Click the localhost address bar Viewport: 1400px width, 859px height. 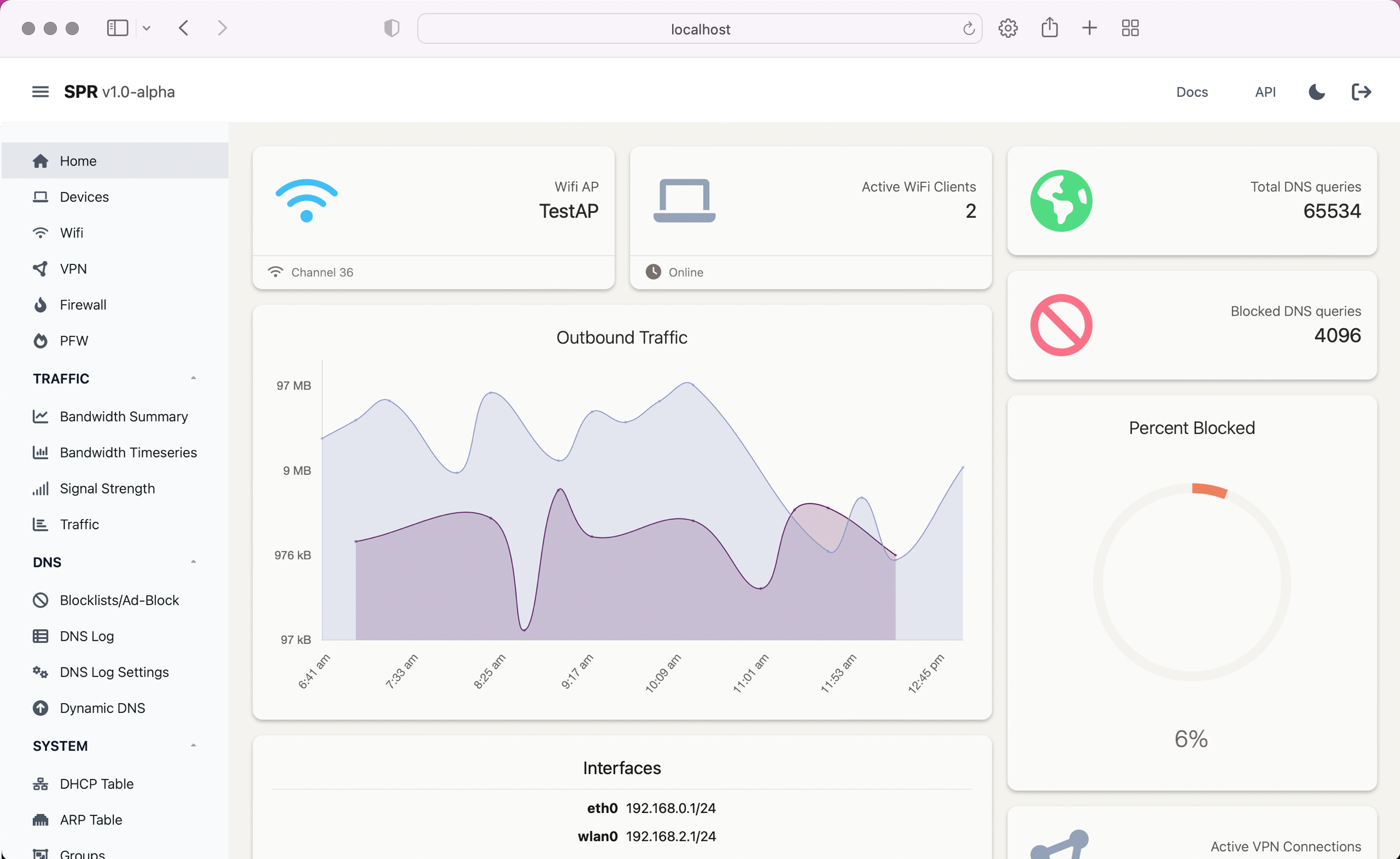[699, 29]
